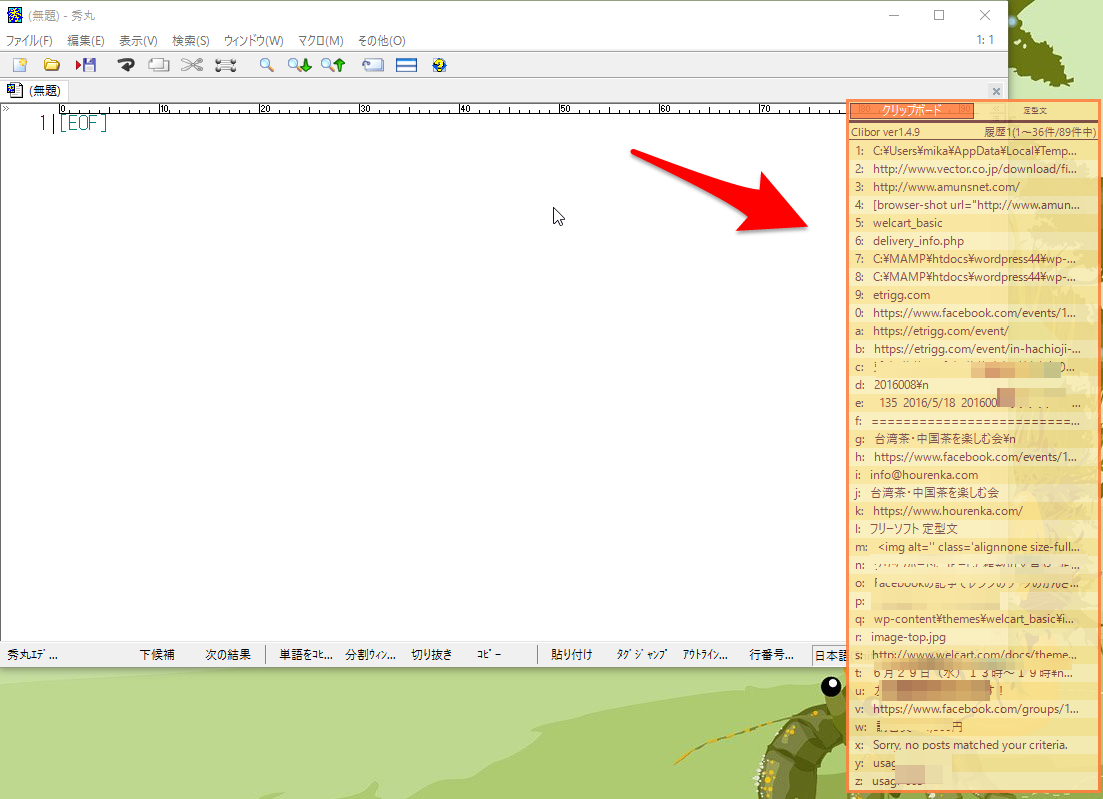The image size is (1103, 799).
Task: Click the paste icon next to the scissors
Action: 225,65
